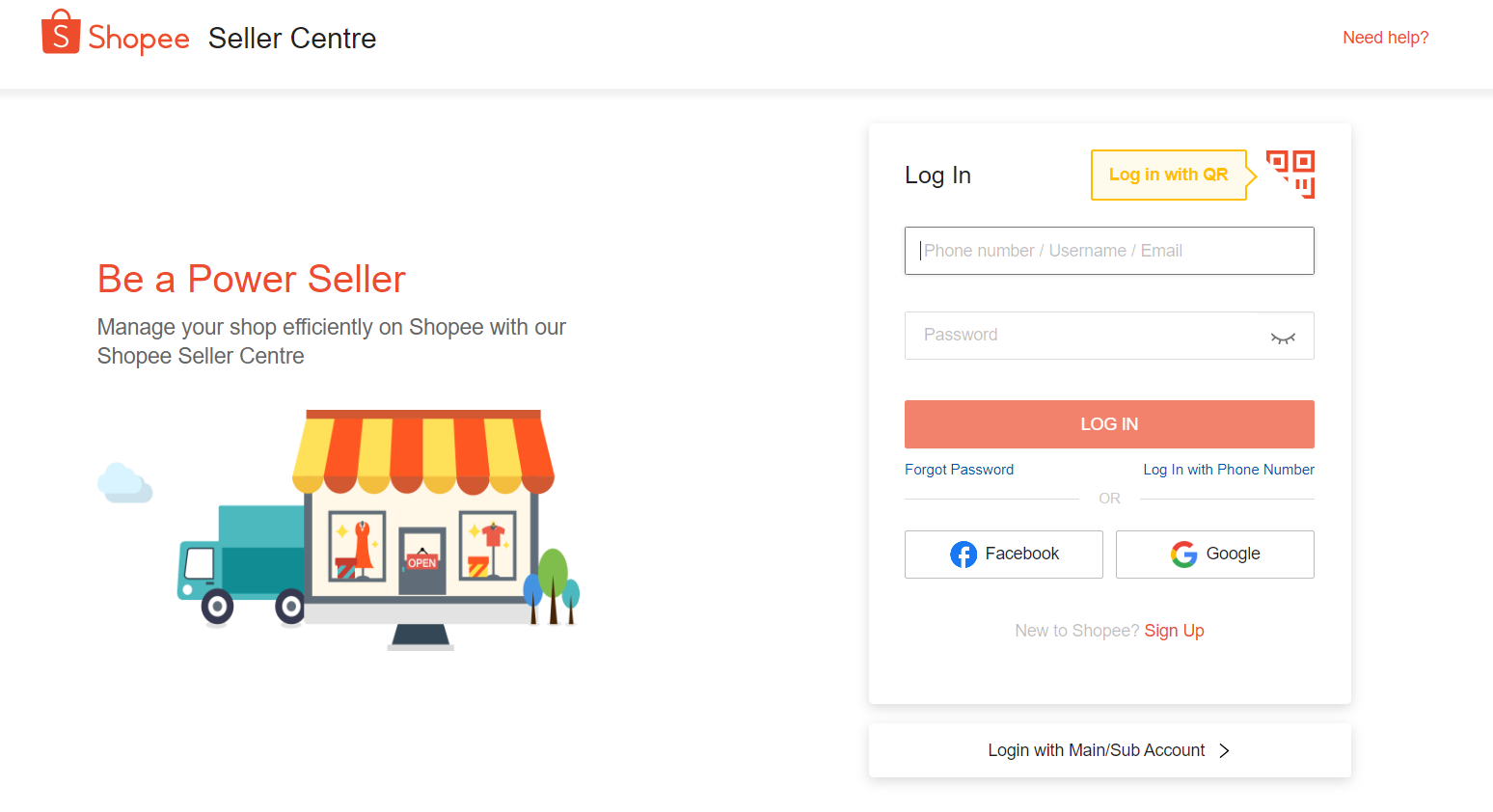The width and height of the screenshot is (1493, 812).
Task: Click the orange LOG IN button
Action: pyautogui.click(x=1109, y=424)
